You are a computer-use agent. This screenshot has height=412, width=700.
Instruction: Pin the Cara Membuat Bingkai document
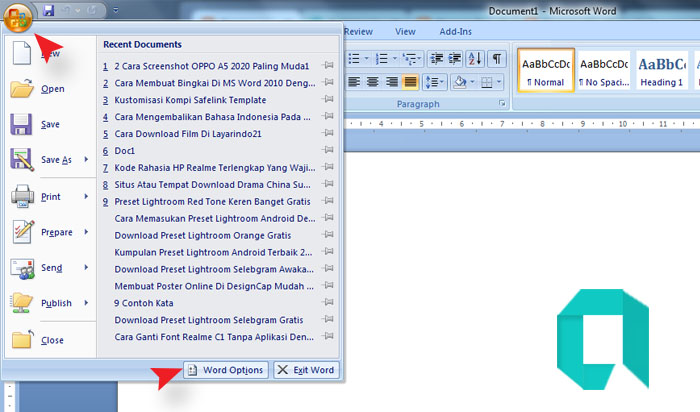tap(328, 82)
